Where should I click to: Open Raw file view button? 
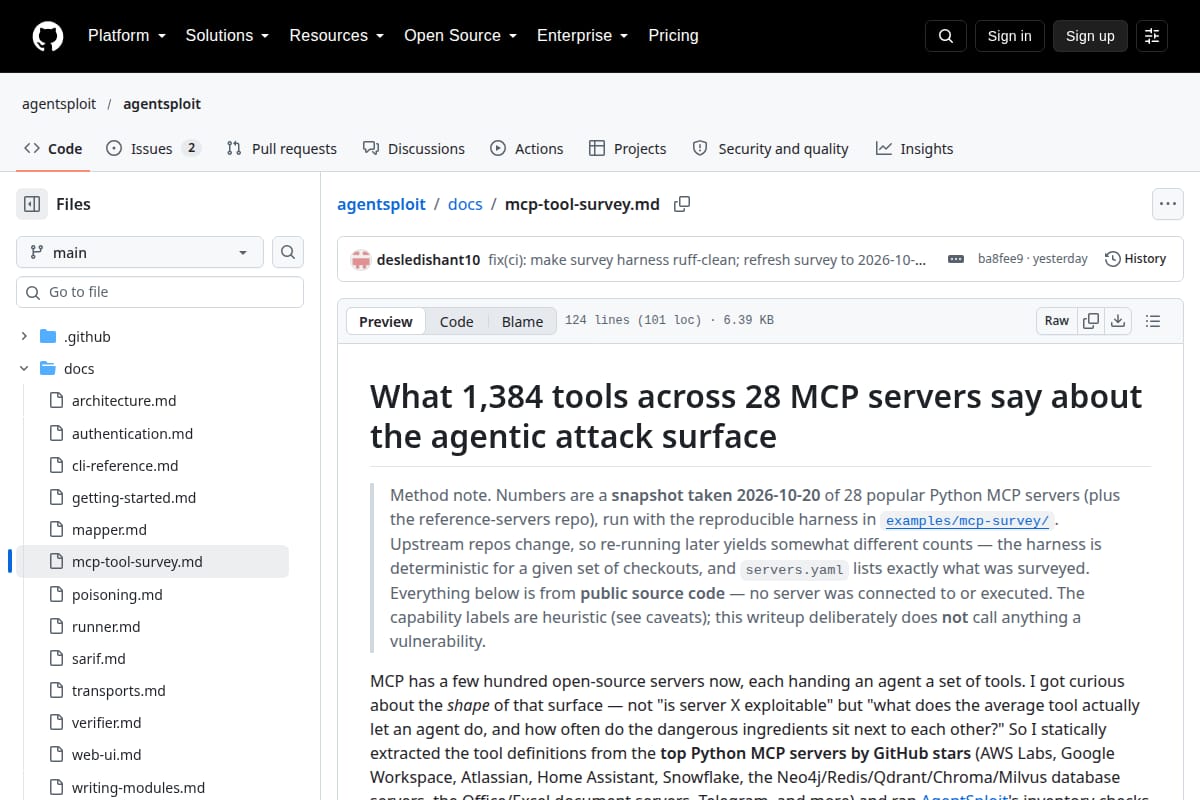[1057, 321]
